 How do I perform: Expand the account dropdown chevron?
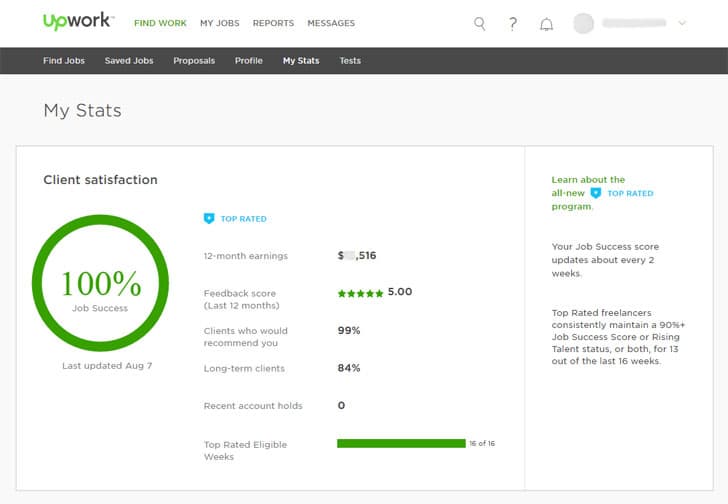682,23
